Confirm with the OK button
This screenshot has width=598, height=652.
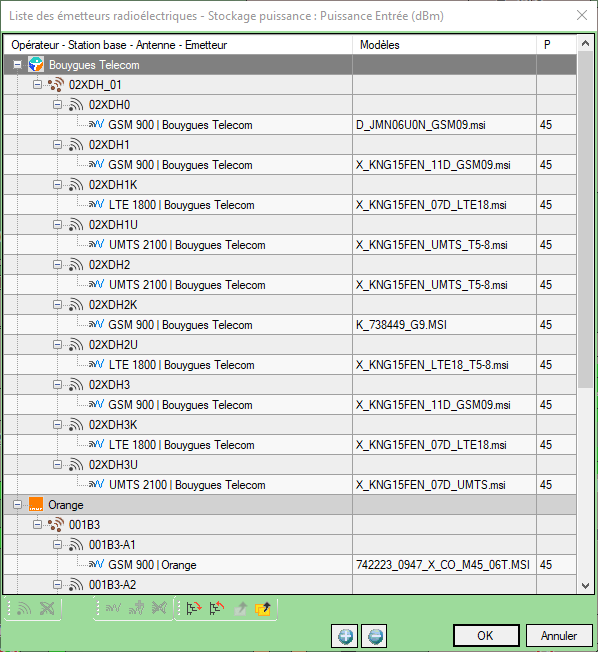pyautogui.click(x=486, y=636)
